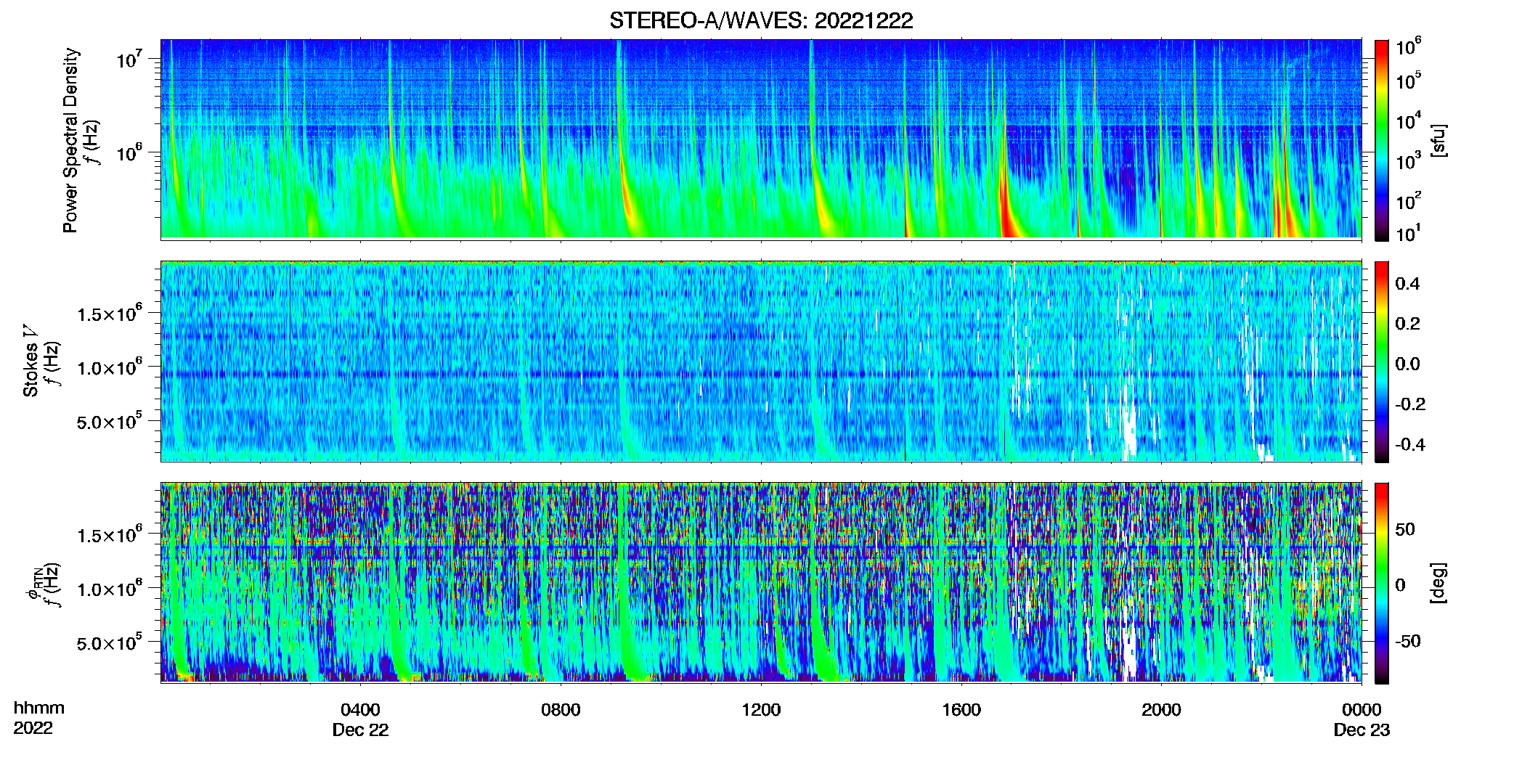
Task: Click the Stokes V color bar
Action: coord(1382,362)
